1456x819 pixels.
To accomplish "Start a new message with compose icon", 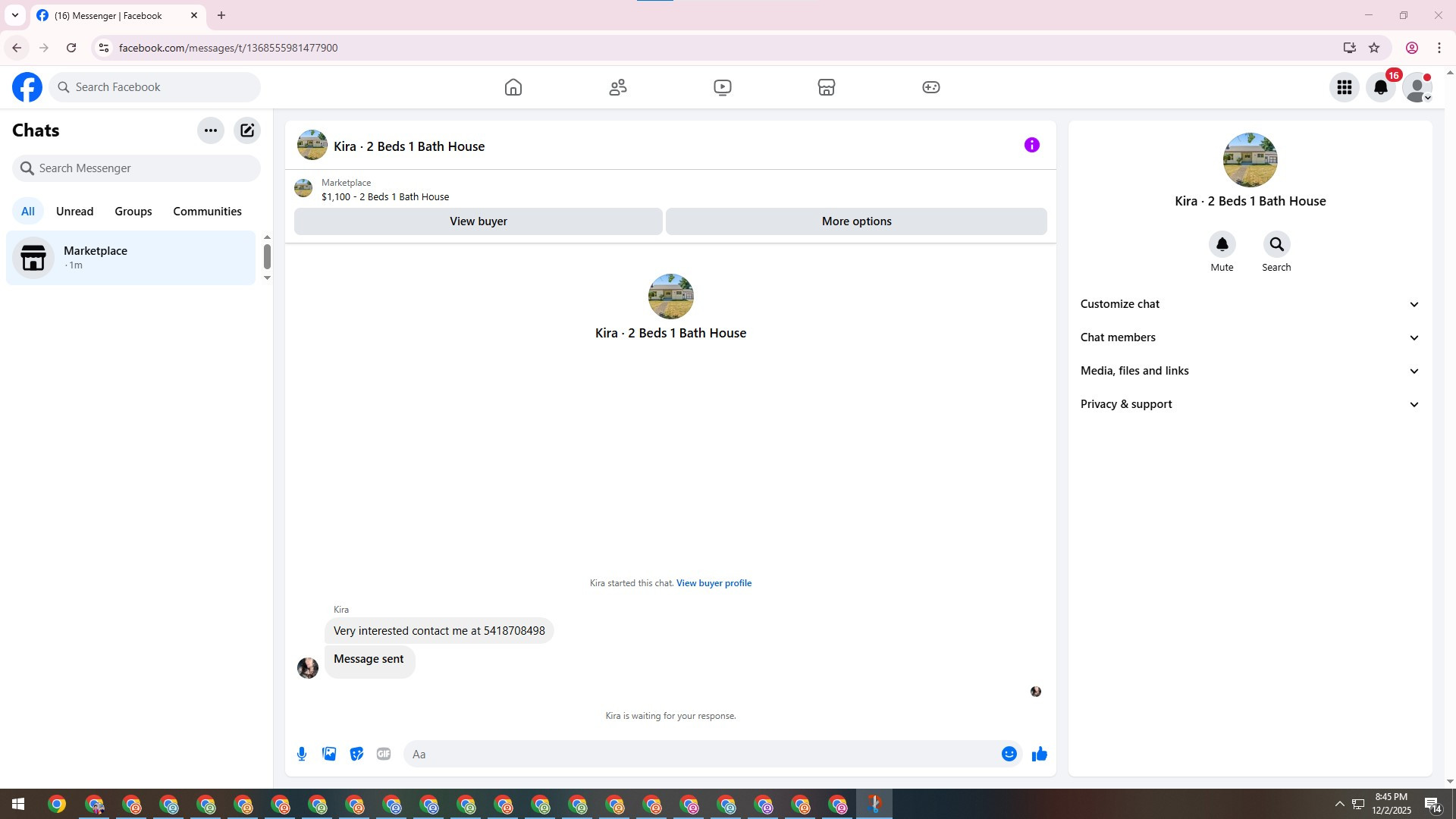I will point(247,130).
